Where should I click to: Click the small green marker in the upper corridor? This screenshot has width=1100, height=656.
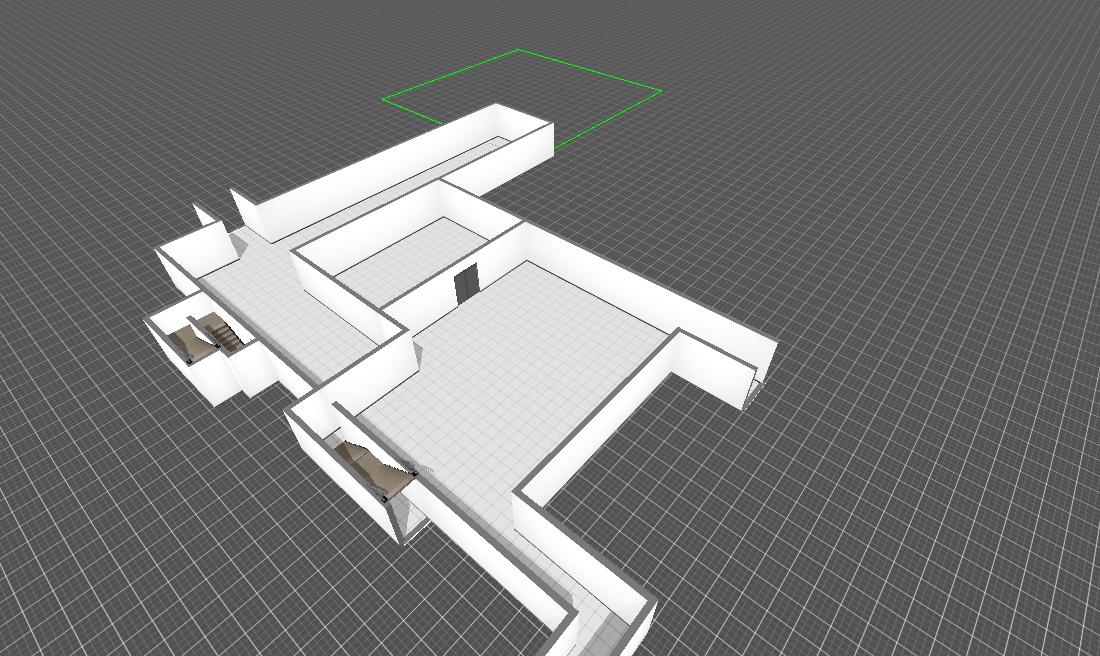pos(493,145)
